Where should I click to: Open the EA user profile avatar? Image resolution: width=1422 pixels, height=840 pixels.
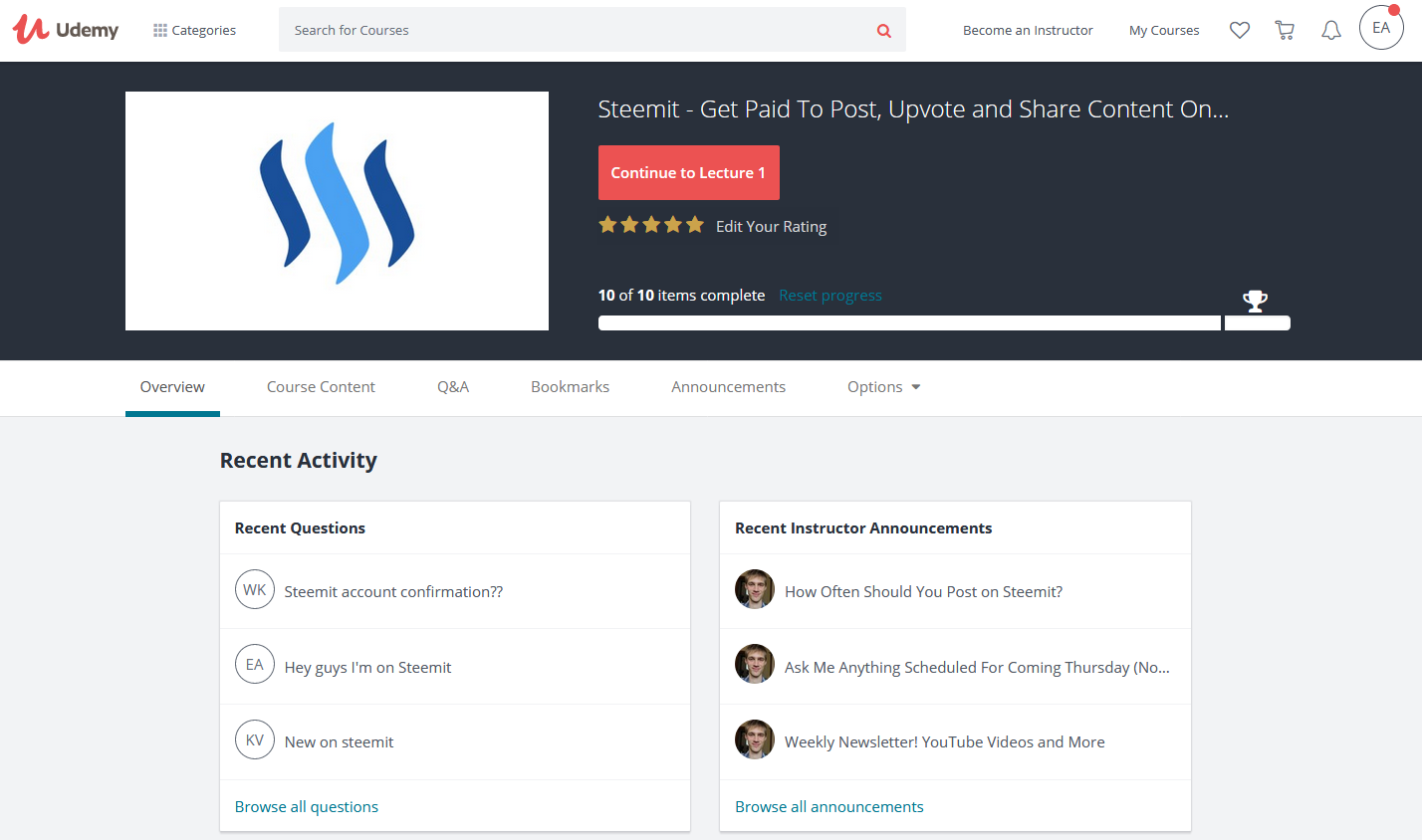tap(1381, 28)
